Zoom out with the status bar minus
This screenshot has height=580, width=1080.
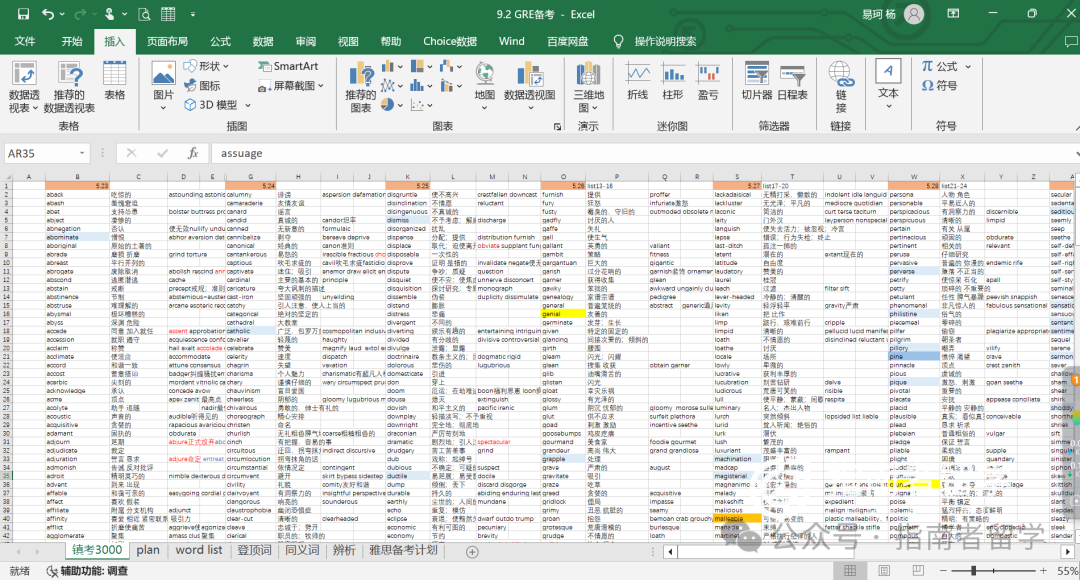(x=943, y=571)
